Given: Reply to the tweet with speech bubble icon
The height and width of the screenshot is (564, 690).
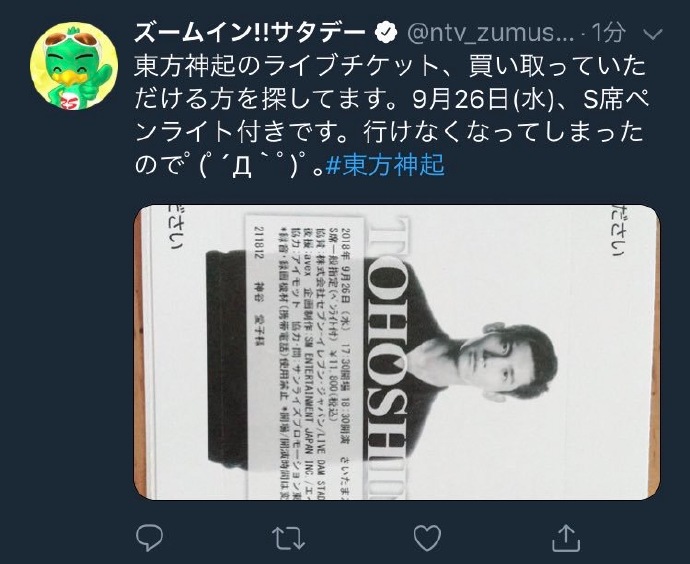Looking at the screenshot, I should (x=149, y=537).
